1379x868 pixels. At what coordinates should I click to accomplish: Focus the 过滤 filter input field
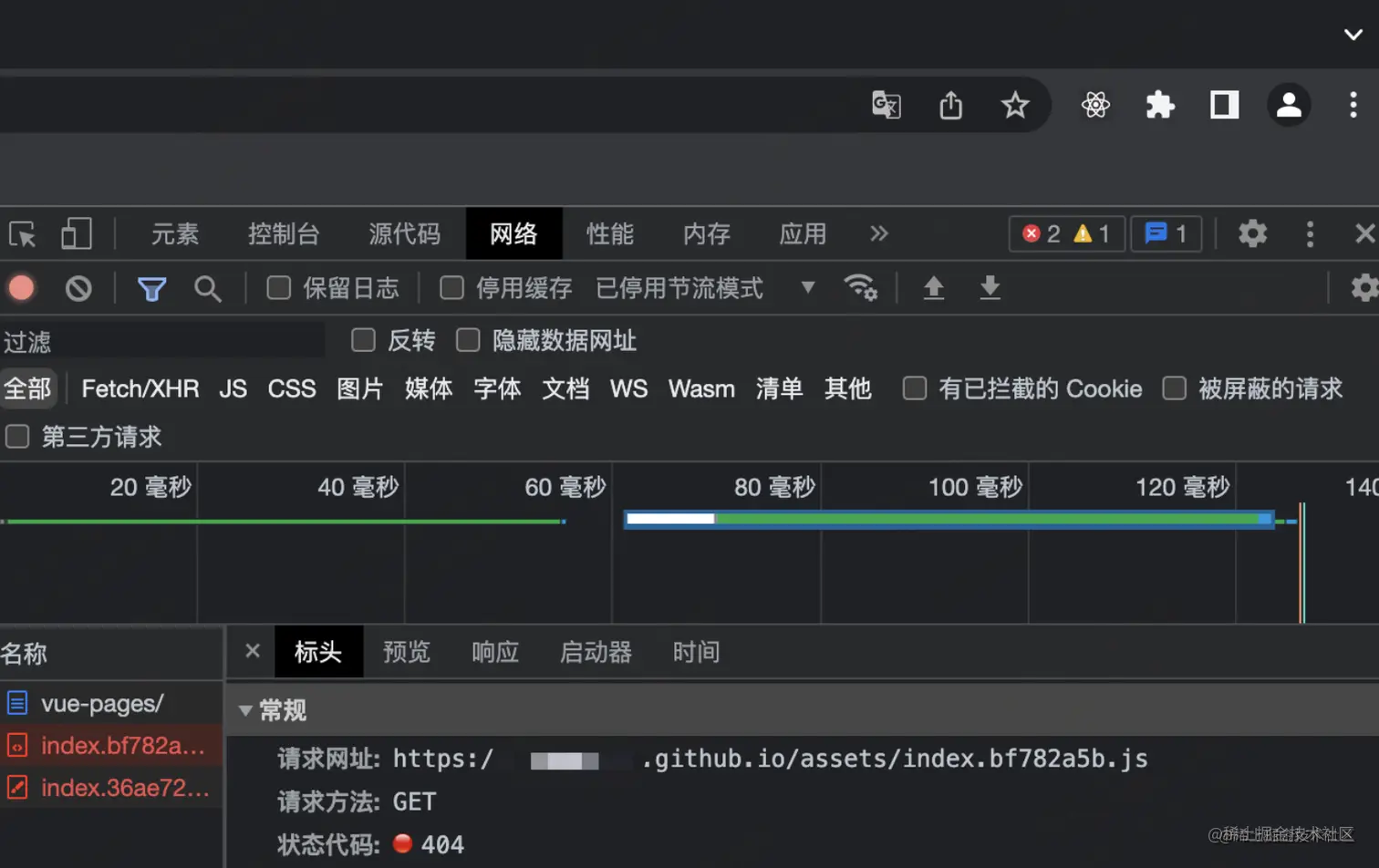tap(162, 341)
